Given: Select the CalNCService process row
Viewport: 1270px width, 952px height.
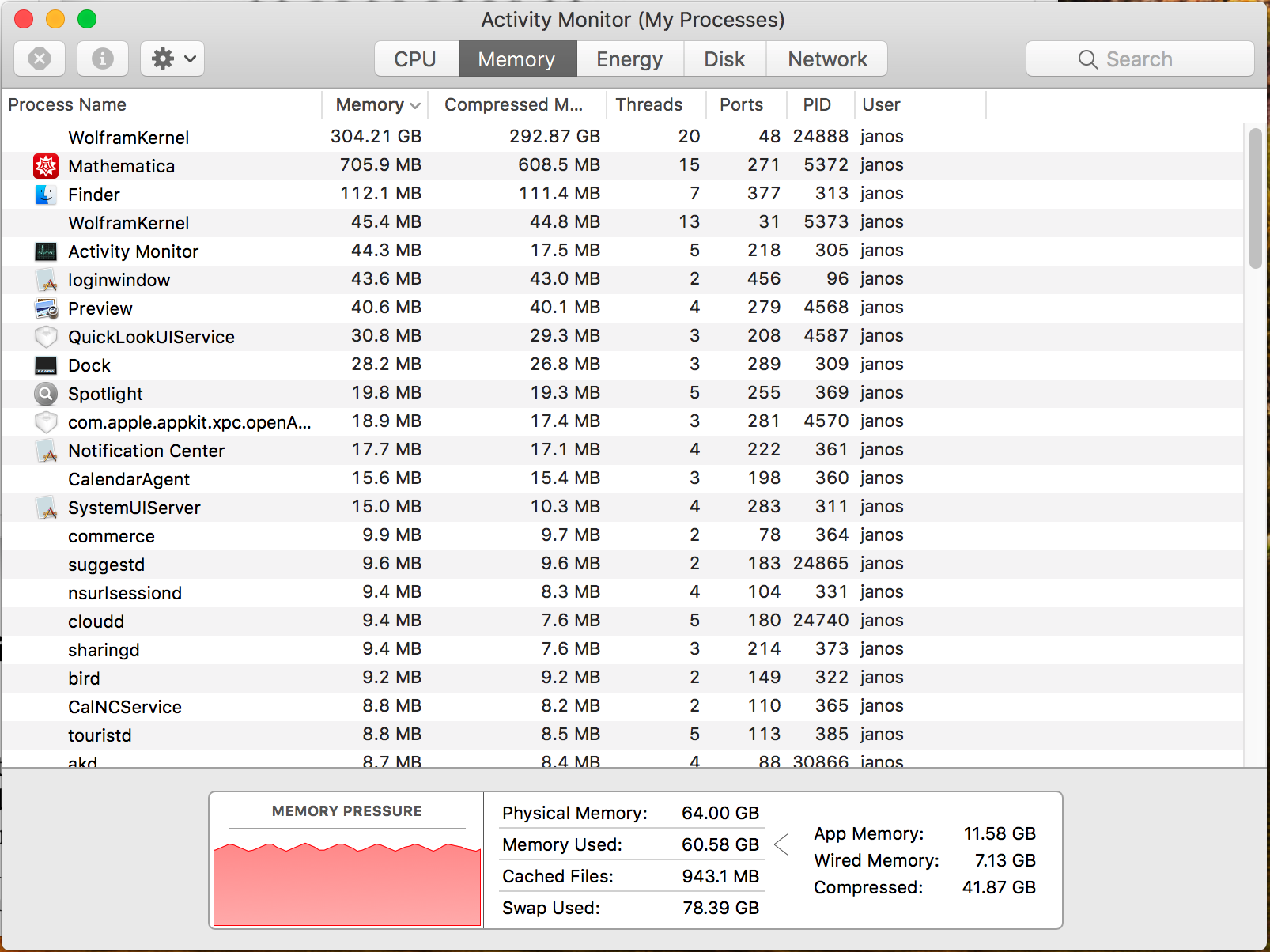Looking at the screenshot, I should click(x=622, y=706).
